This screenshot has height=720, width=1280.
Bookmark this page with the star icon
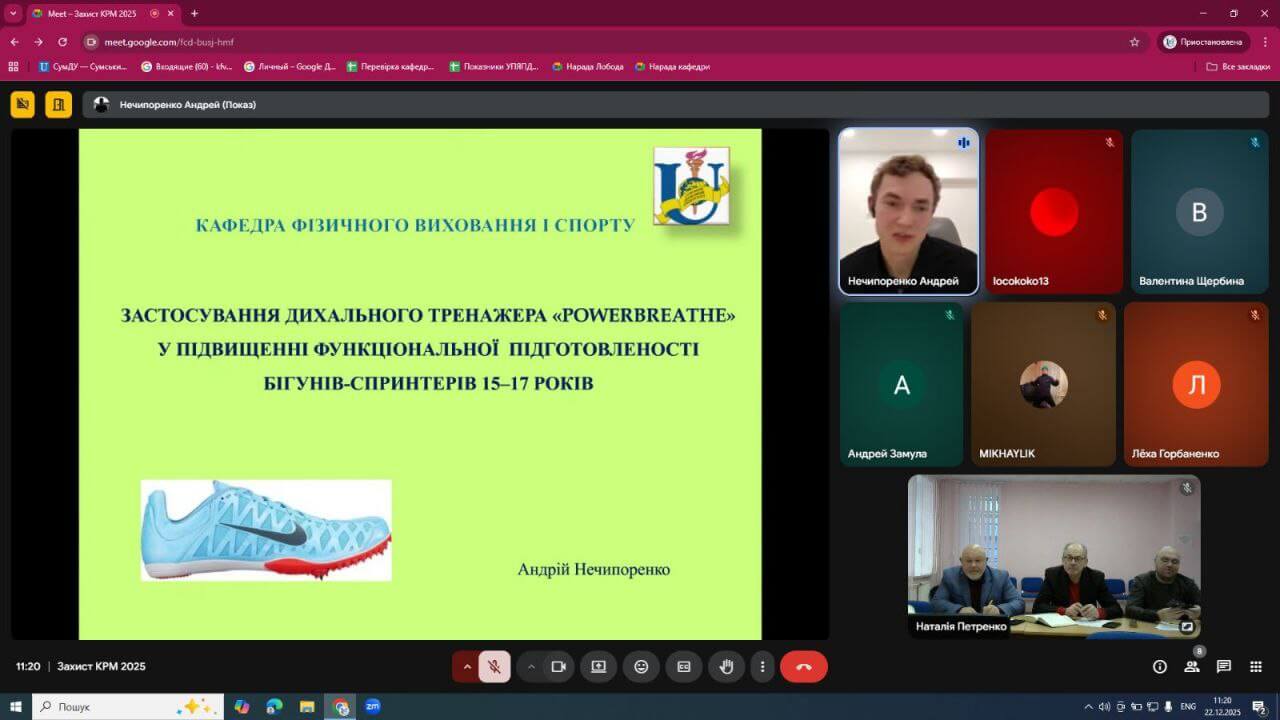[1134, 42]
